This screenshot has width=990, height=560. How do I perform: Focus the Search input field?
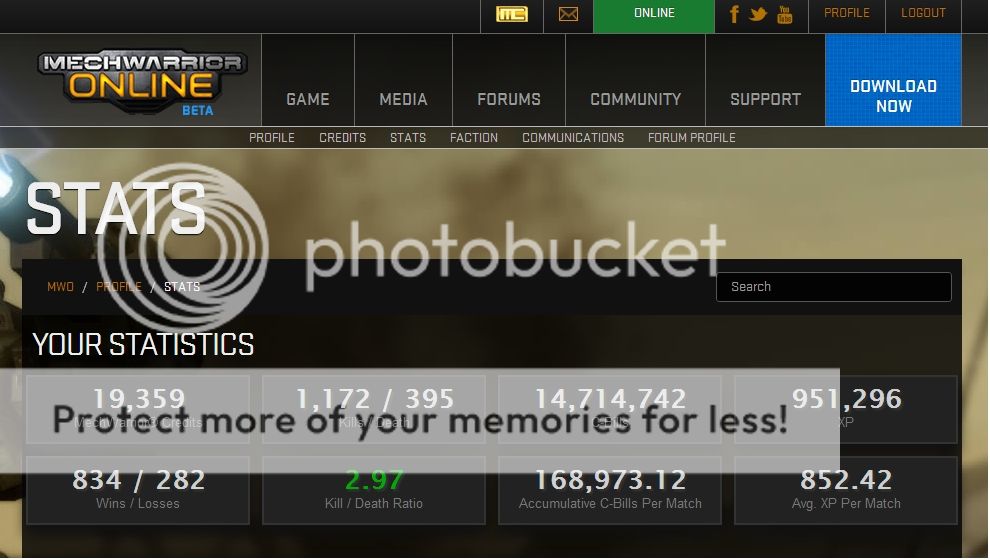(x=833, y=287)
